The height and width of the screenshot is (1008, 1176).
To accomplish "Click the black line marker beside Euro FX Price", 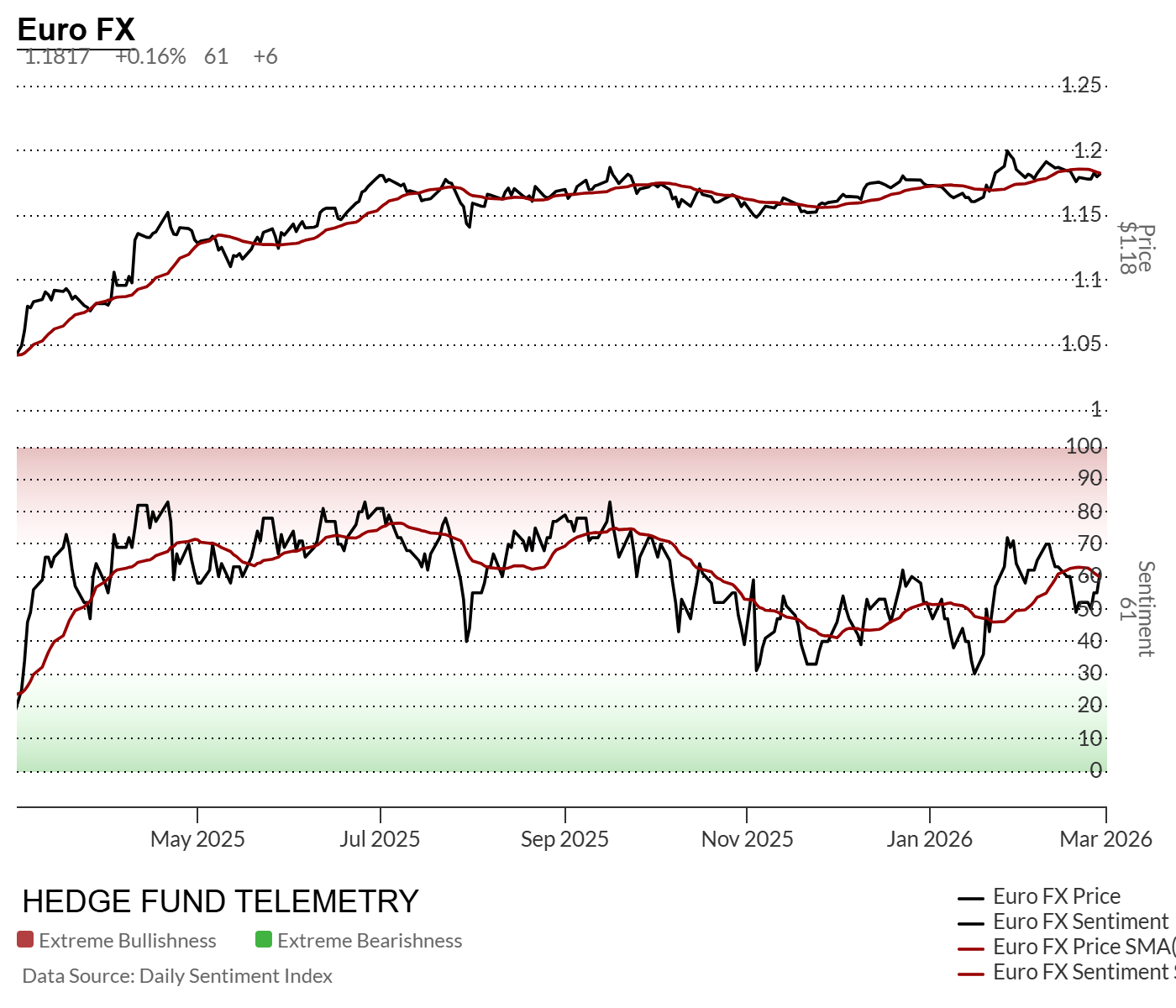I will pyautogui.click(x=971, y=898).
